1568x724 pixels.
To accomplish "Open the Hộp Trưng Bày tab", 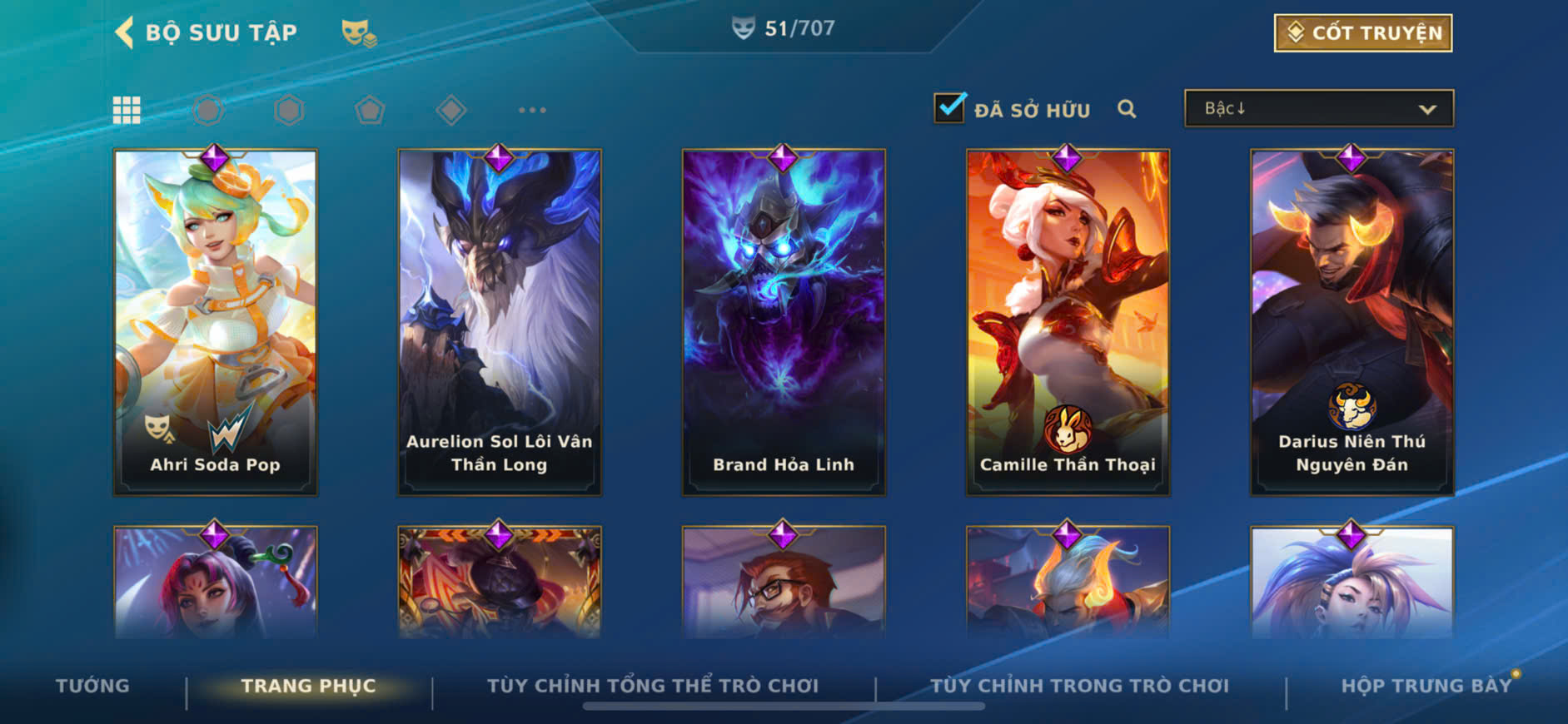I will (x=1426, y=686).
